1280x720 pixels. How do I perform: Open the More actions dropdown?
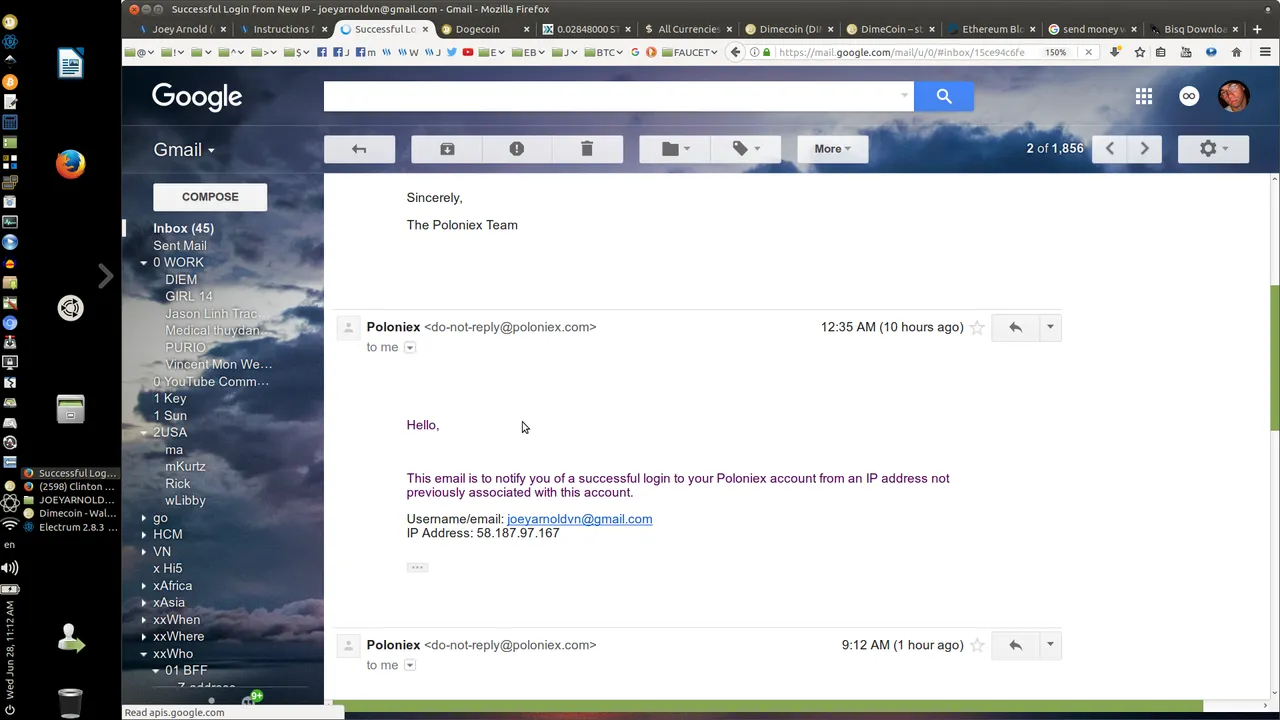832,149
